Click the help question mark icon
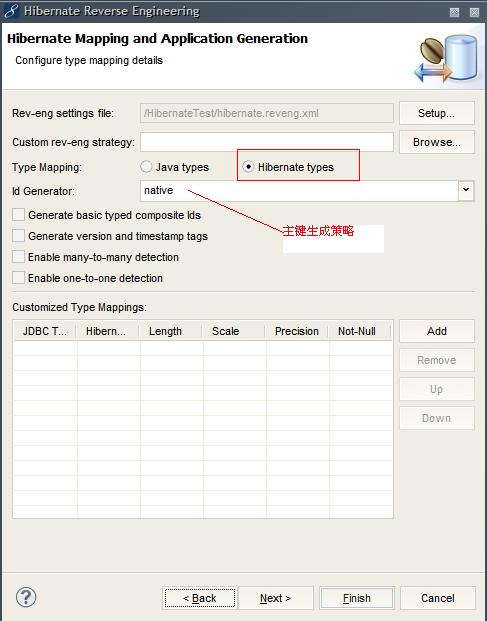 26,597
